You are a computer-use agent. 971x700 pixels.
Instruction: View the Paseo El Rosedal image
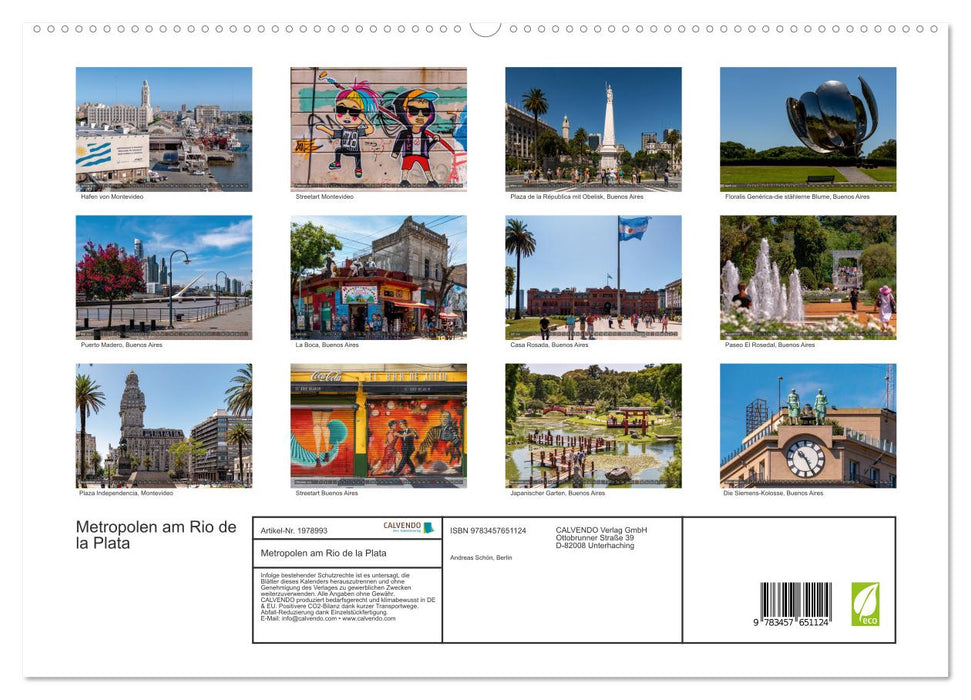[x=808, y=276]
